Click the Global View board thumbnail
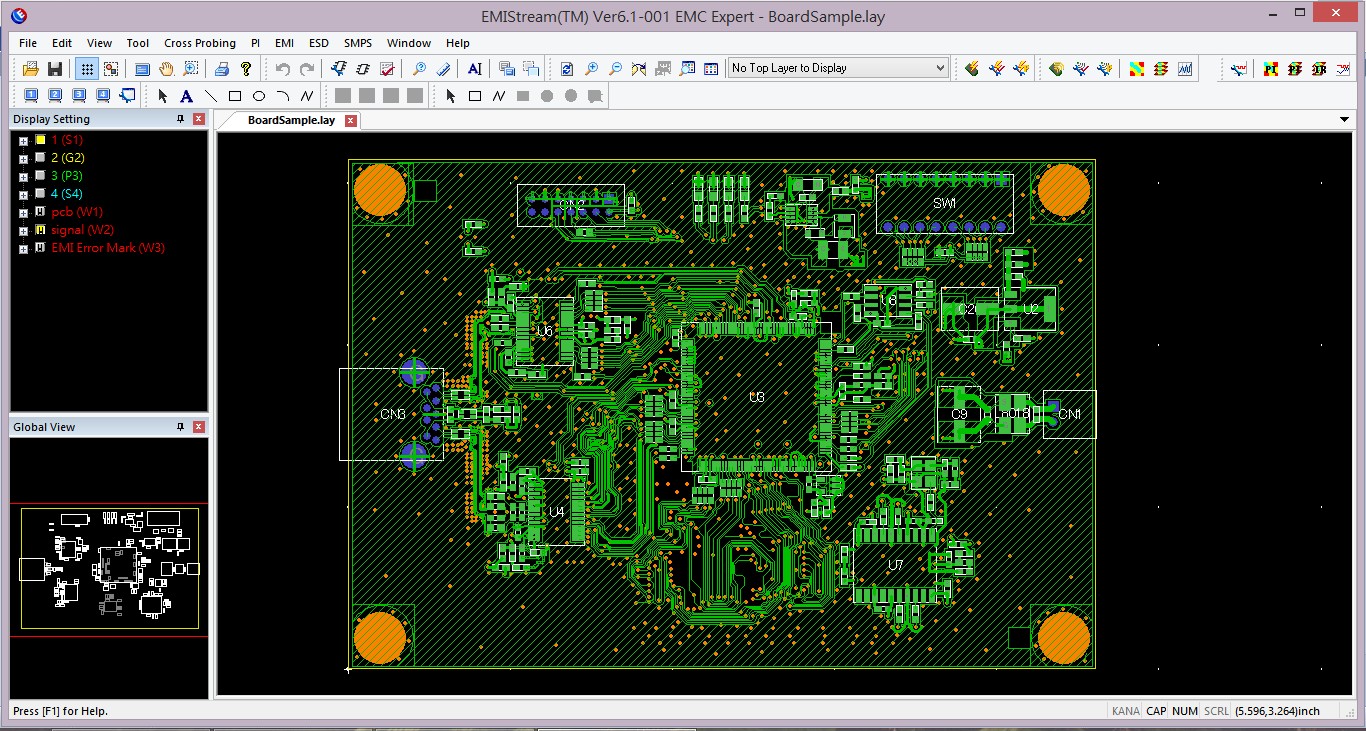Image resolution: width=1366 pixels, height=731 pixels. [109, 570]
